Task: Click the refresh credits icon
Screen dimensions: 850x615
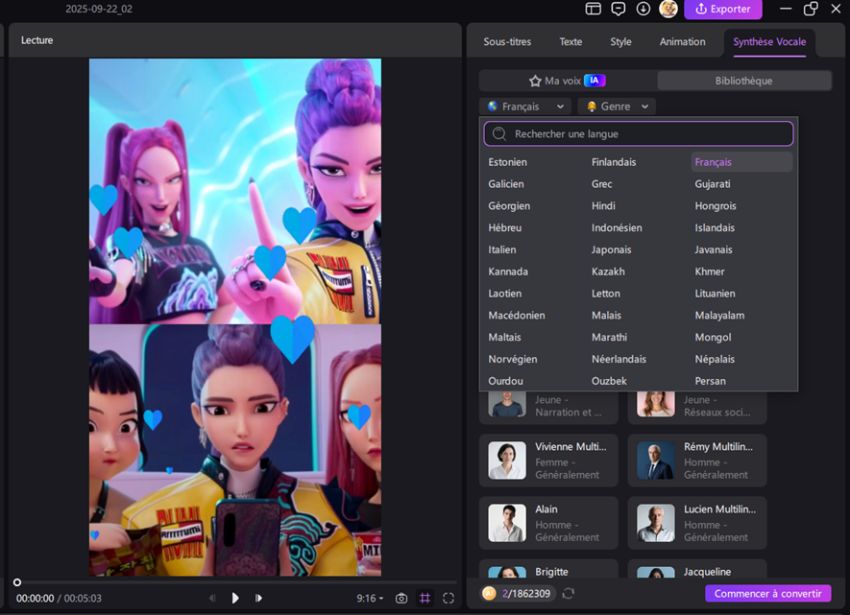Action: click(x=568, y=593)
